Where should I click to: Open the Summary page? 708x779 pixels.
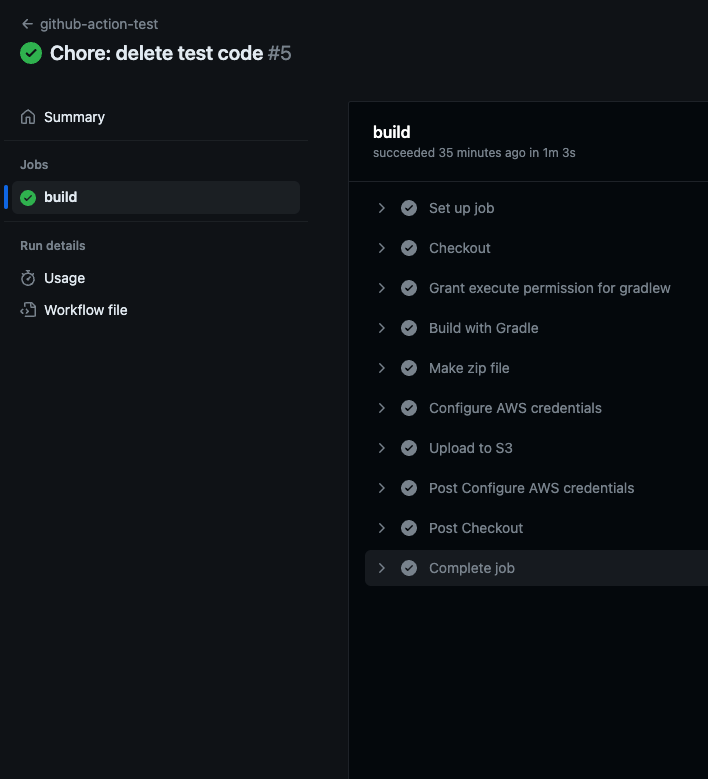click(74, 117)
